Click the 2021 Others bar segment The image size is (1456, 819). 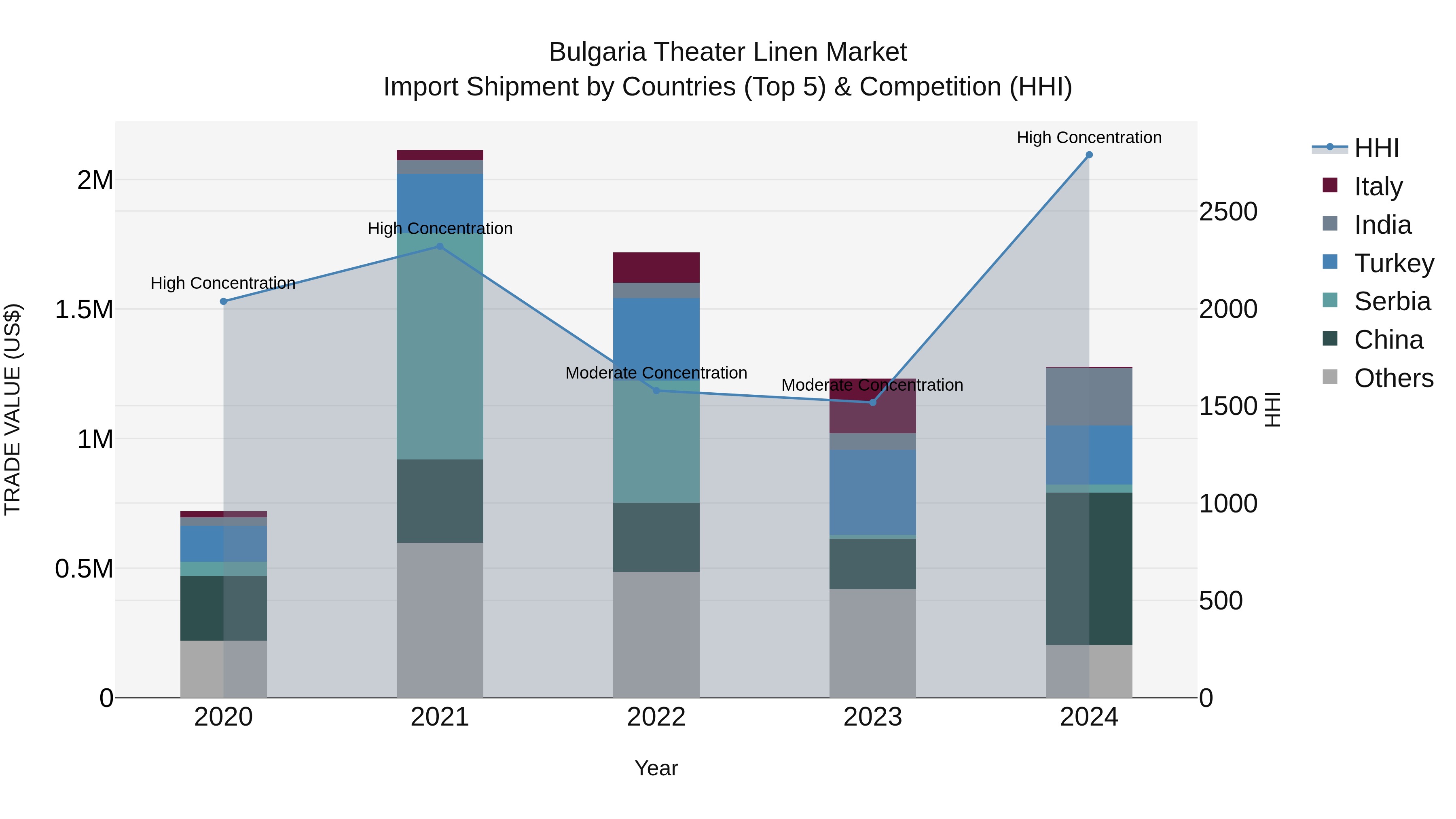coord(440,620)
